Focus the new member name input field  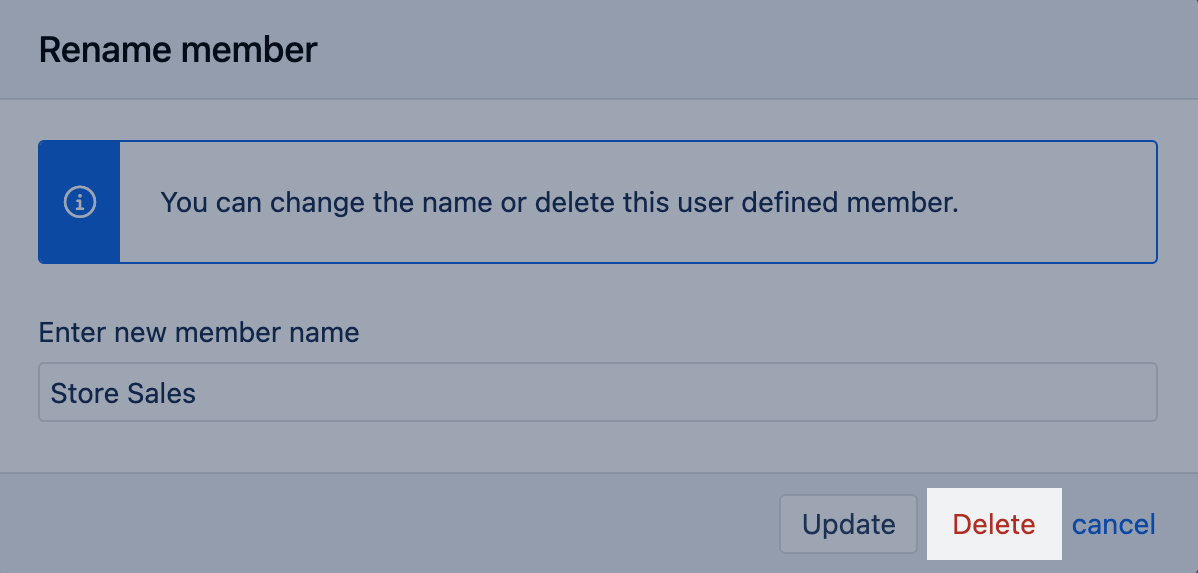point(597,392)
